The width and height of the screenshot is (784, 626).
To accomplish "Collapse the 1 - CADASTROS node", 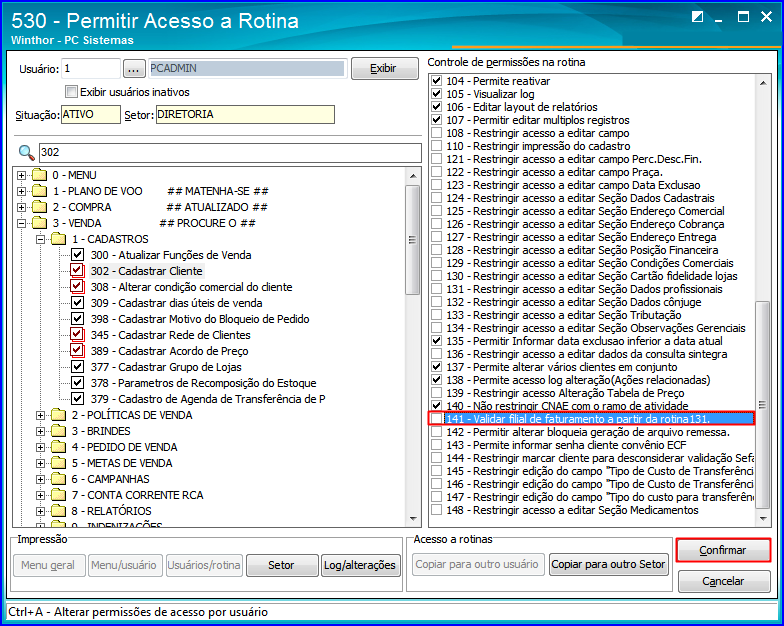I will point(40,240).
